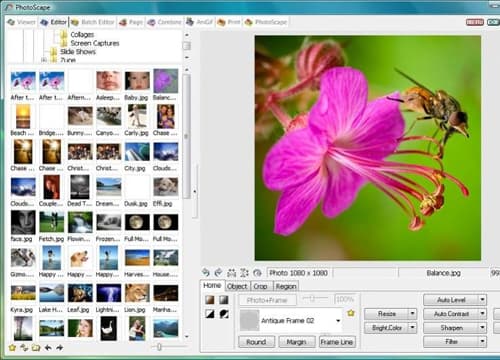The image size is (500, 360).
Task: Click the yellow star beside the frame selector
Action: [351, 313]
